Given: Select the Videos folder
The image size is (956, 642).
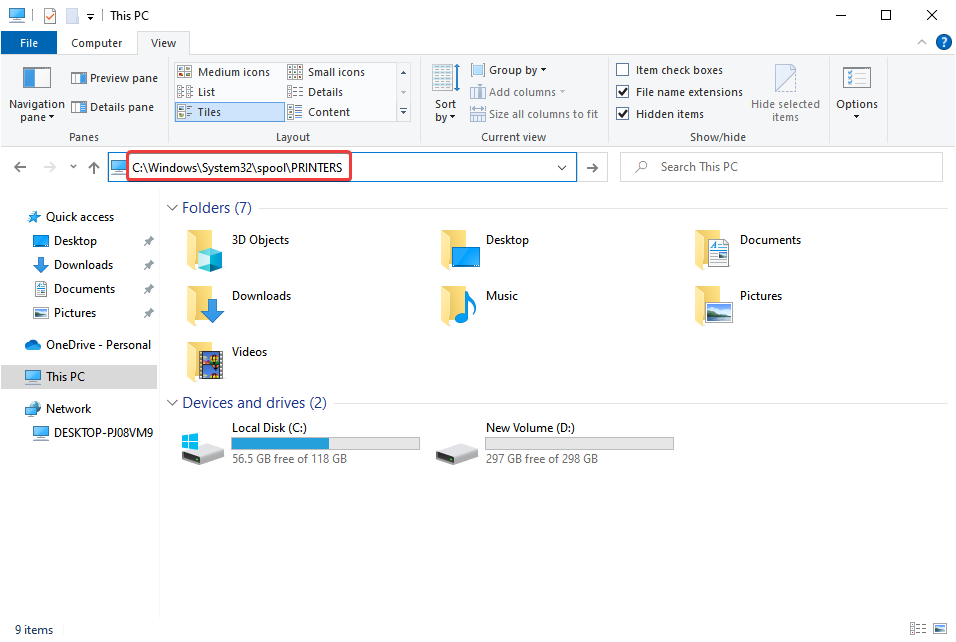Looking at the screenshot, I should [x=227, y=362].
